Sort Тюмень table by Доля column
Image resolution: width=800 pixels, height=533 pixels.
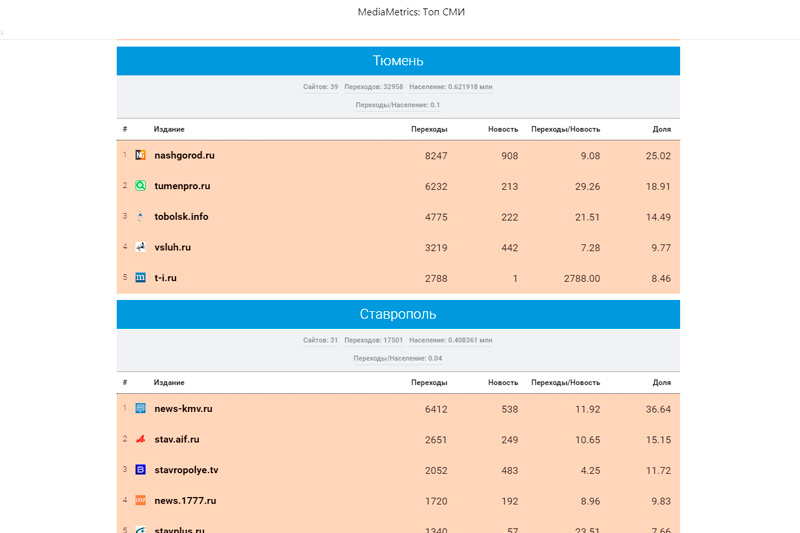coord(661,129)
